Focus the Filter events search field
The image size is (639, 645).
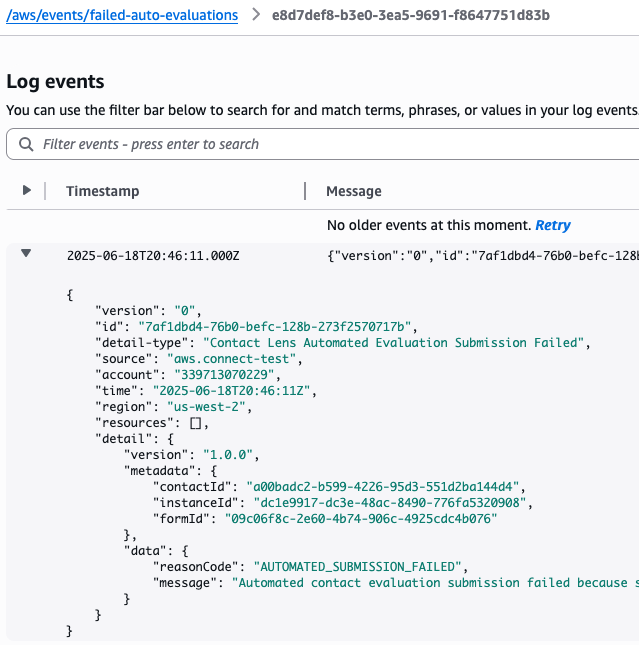point(330,144)
